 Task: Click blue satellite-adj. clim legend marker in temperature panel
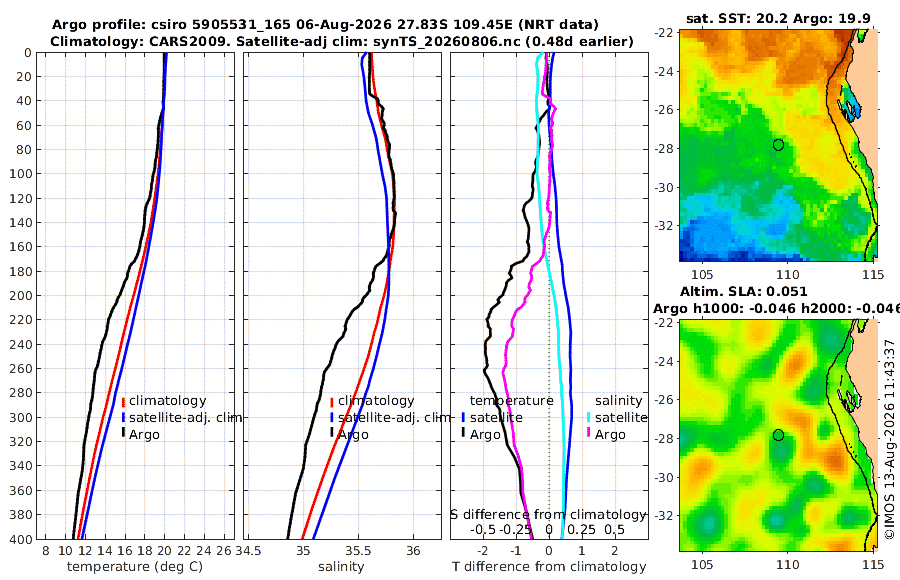(x=123, y=417)
